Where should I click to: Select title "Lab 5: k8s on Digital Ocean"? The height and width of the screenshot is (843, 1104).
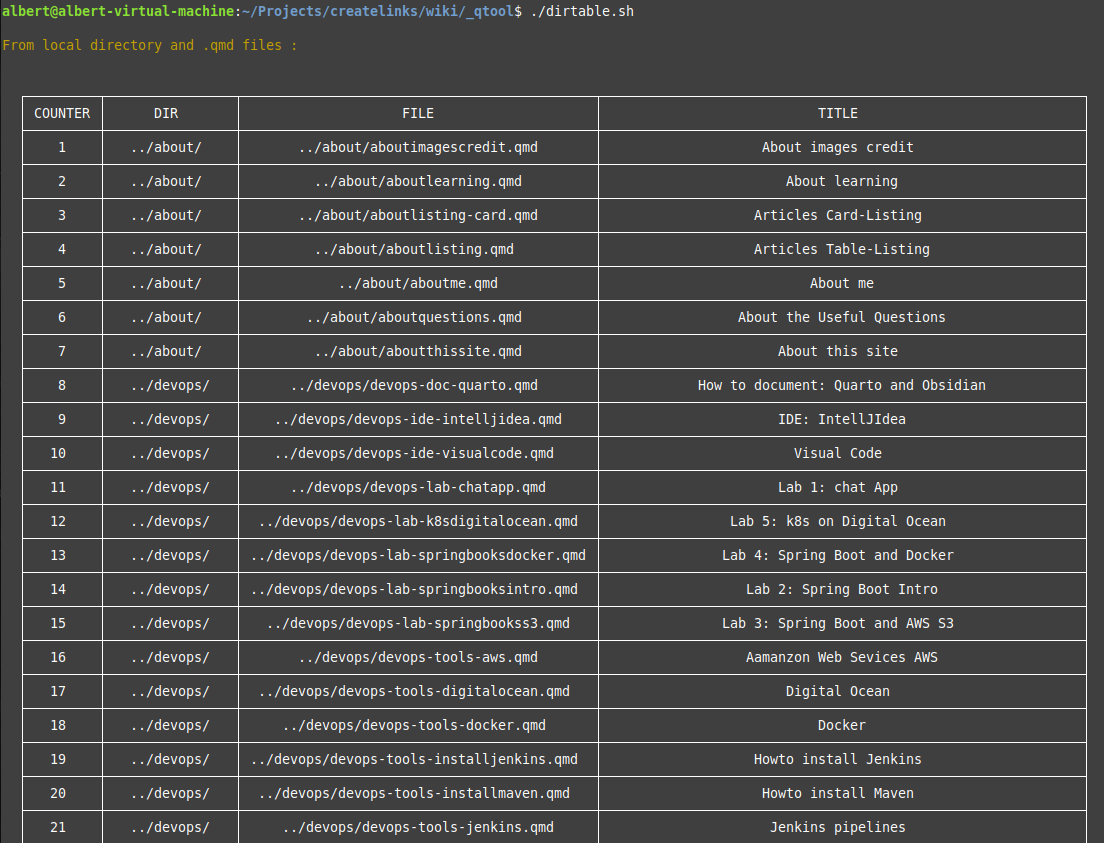pos(838,521)
